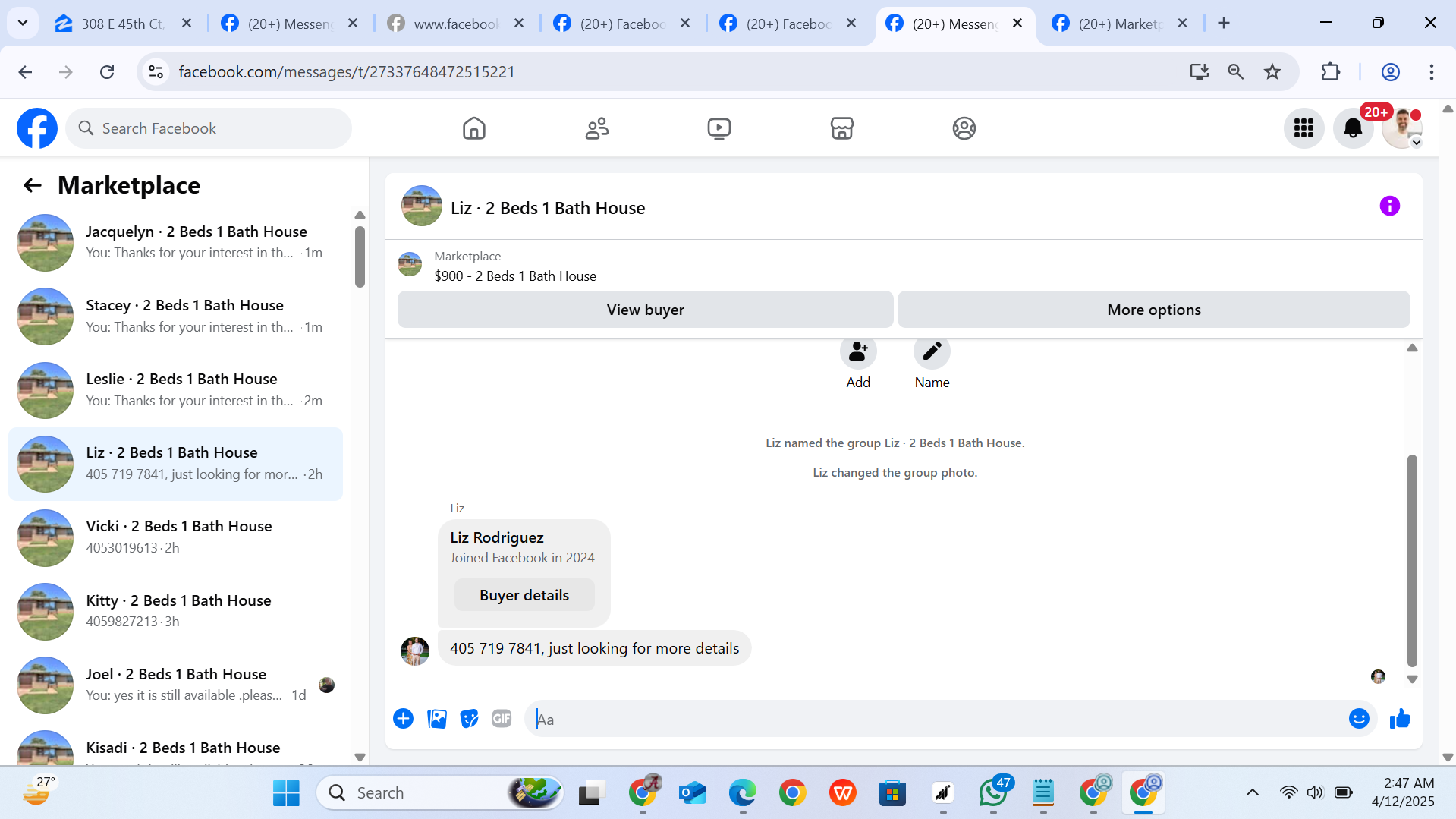Open the Facebook logo home link
The height and width of the screenshot is (819, 1456).
tap(37, 128)
